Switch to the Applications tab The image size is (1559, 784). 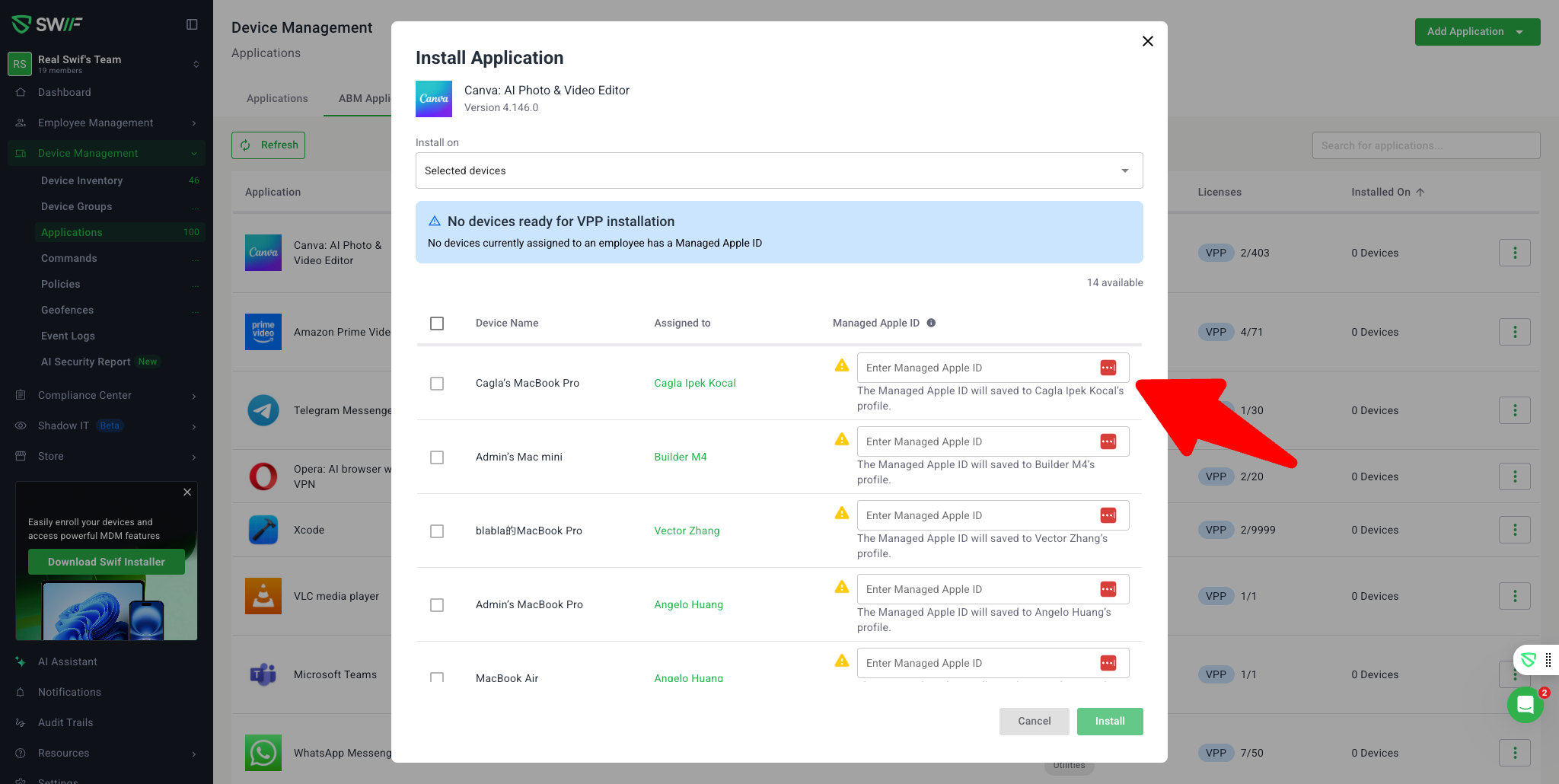point(277,98)
